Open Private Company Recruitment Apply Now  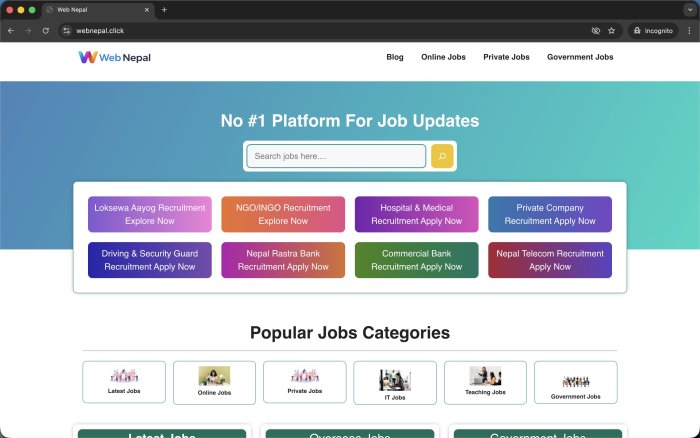tap(550, 214)
